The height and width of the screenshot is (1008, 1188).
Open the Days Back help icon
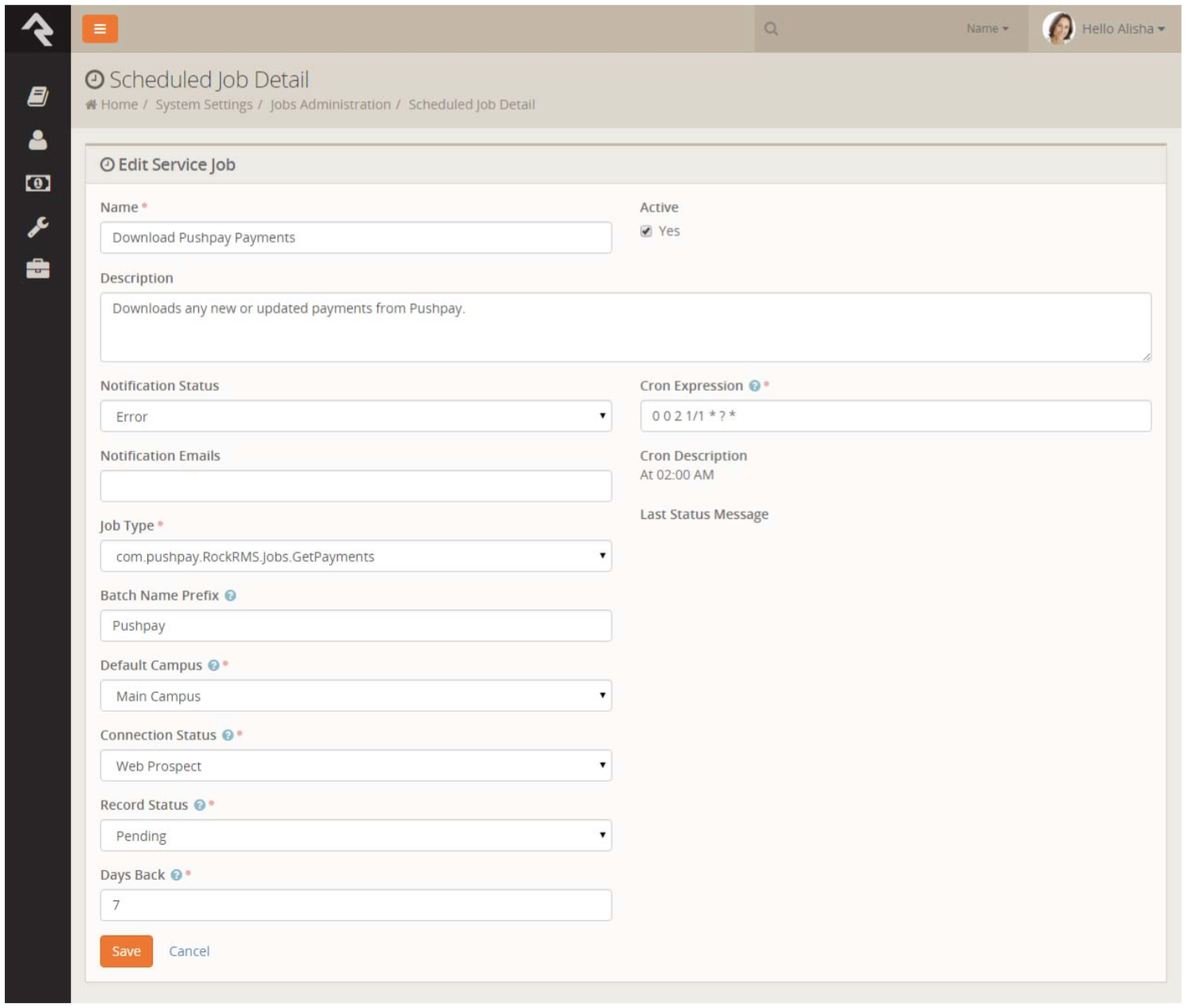coord(177,874)
